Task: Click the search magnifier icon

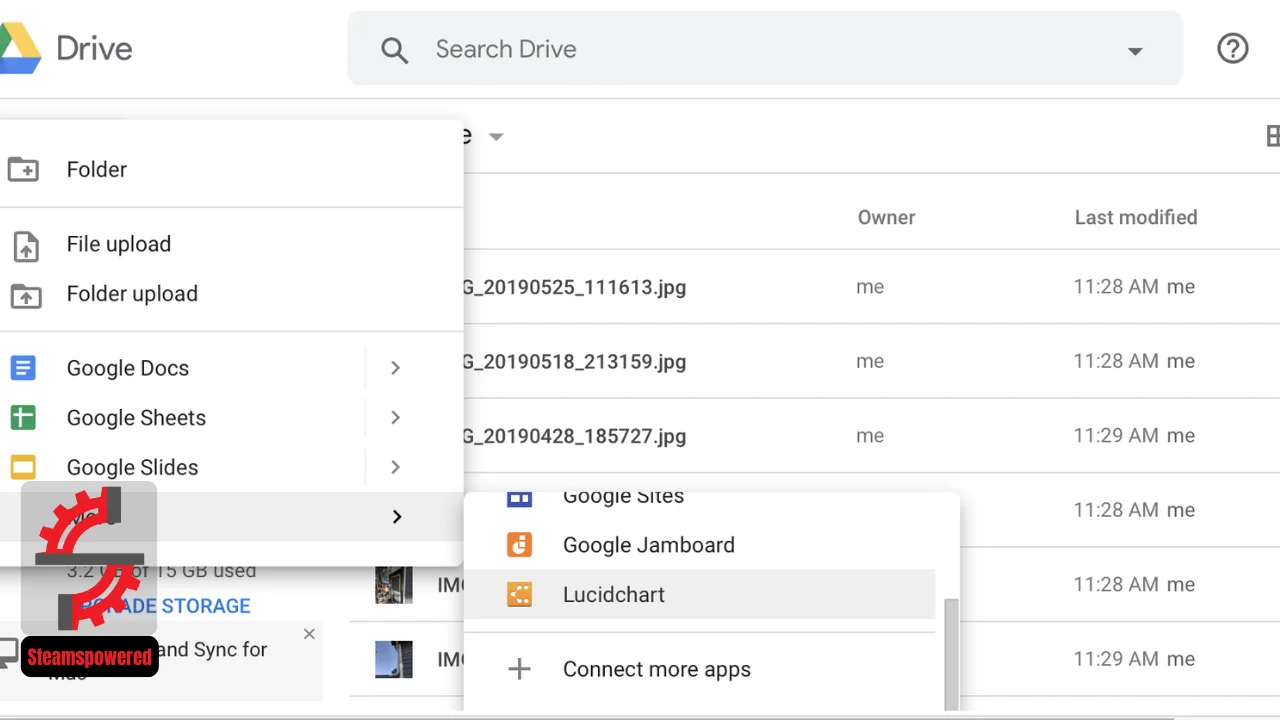Action: (395, 50)
